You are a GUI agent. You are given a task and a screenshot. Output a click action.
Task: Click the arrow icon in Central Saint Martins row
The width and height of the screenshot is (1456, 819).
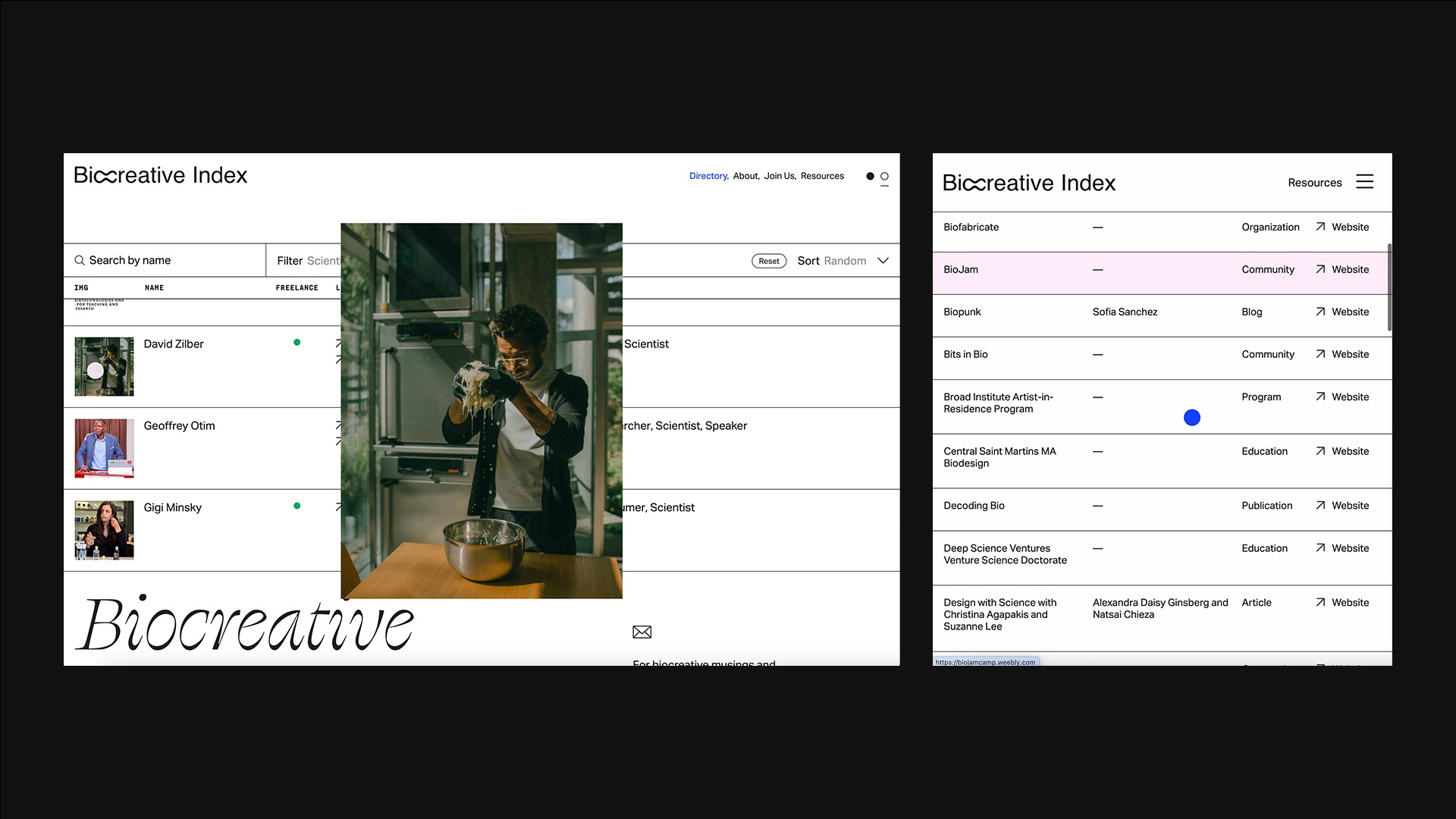click(1320, 451)
